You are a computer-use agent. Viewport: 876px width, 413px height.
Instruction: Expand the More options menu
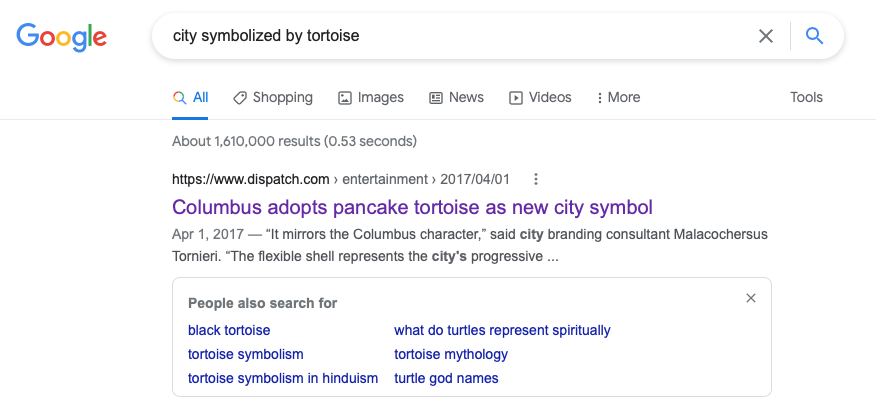click(x=618, y=97)
